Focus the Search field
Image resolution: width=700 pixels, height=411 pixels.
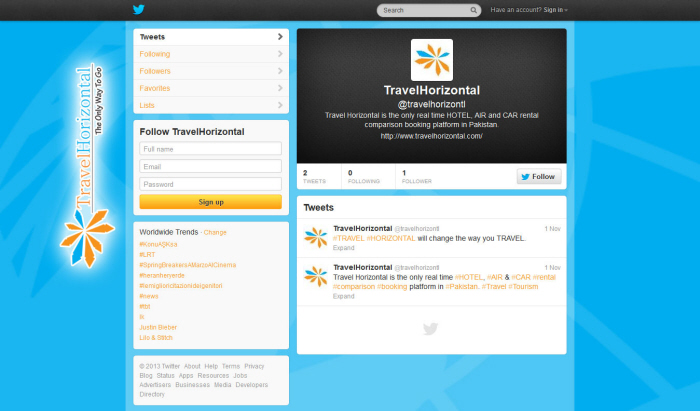point(424,10)
